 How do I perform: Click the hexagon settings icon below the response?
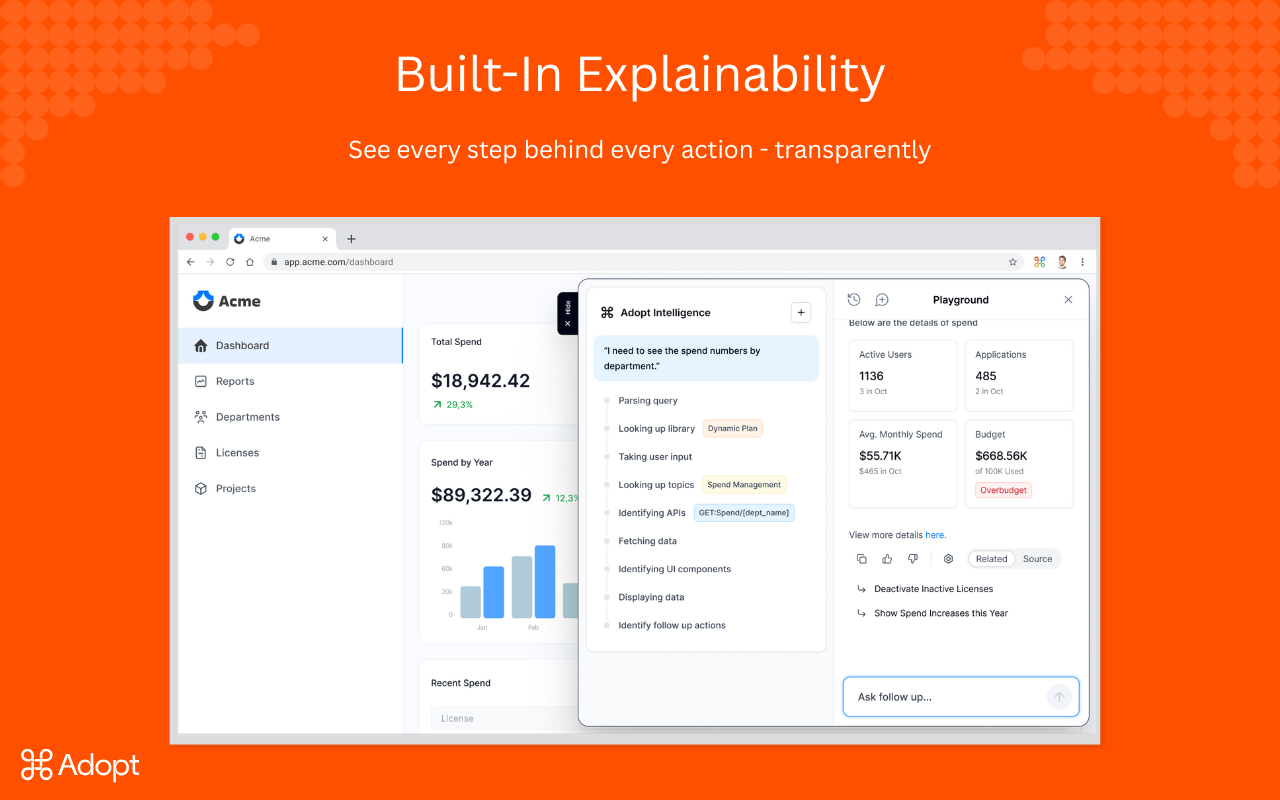click(949, 559)
